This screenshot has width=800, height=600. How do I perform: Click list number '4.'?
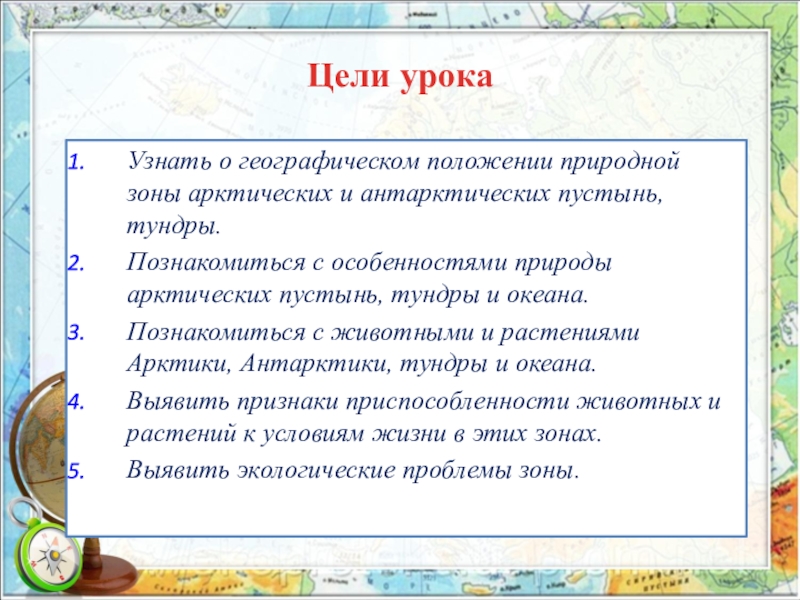click(76, 402)
